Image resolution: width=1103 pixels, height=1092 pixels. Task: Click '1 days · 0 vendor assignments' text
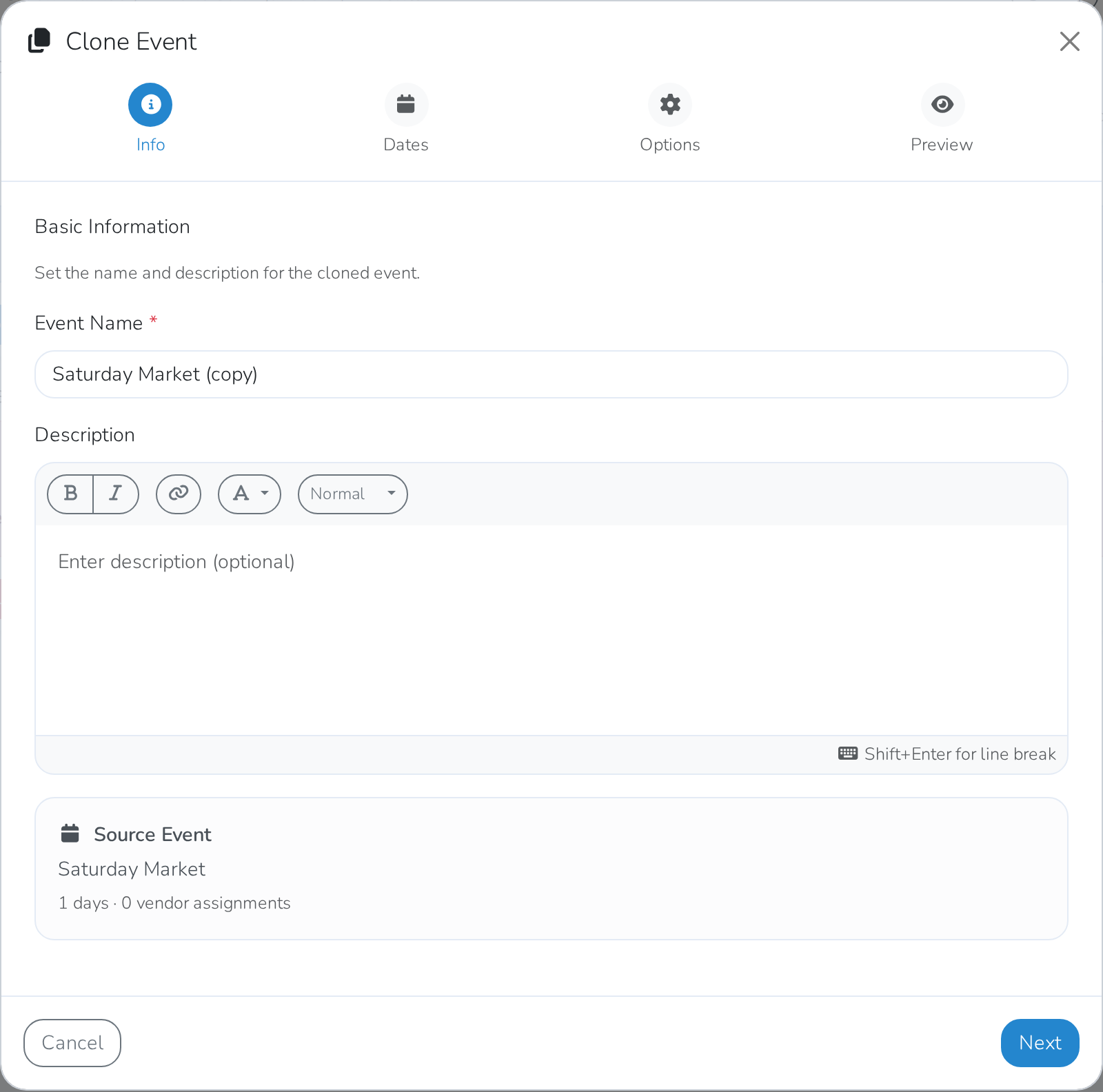(174, 903)
